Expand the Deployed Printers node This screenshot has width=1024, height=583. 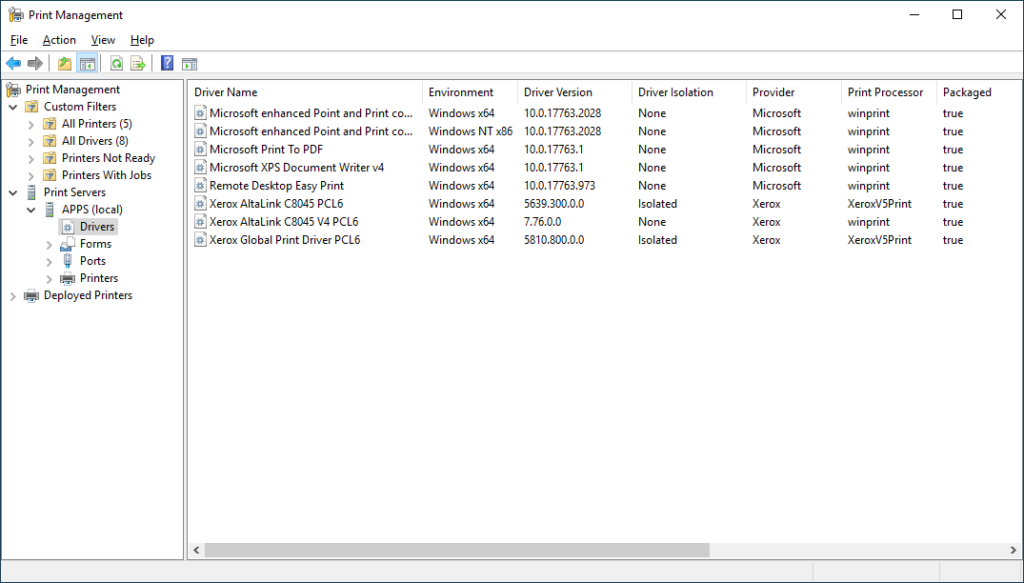click(13, 296)
